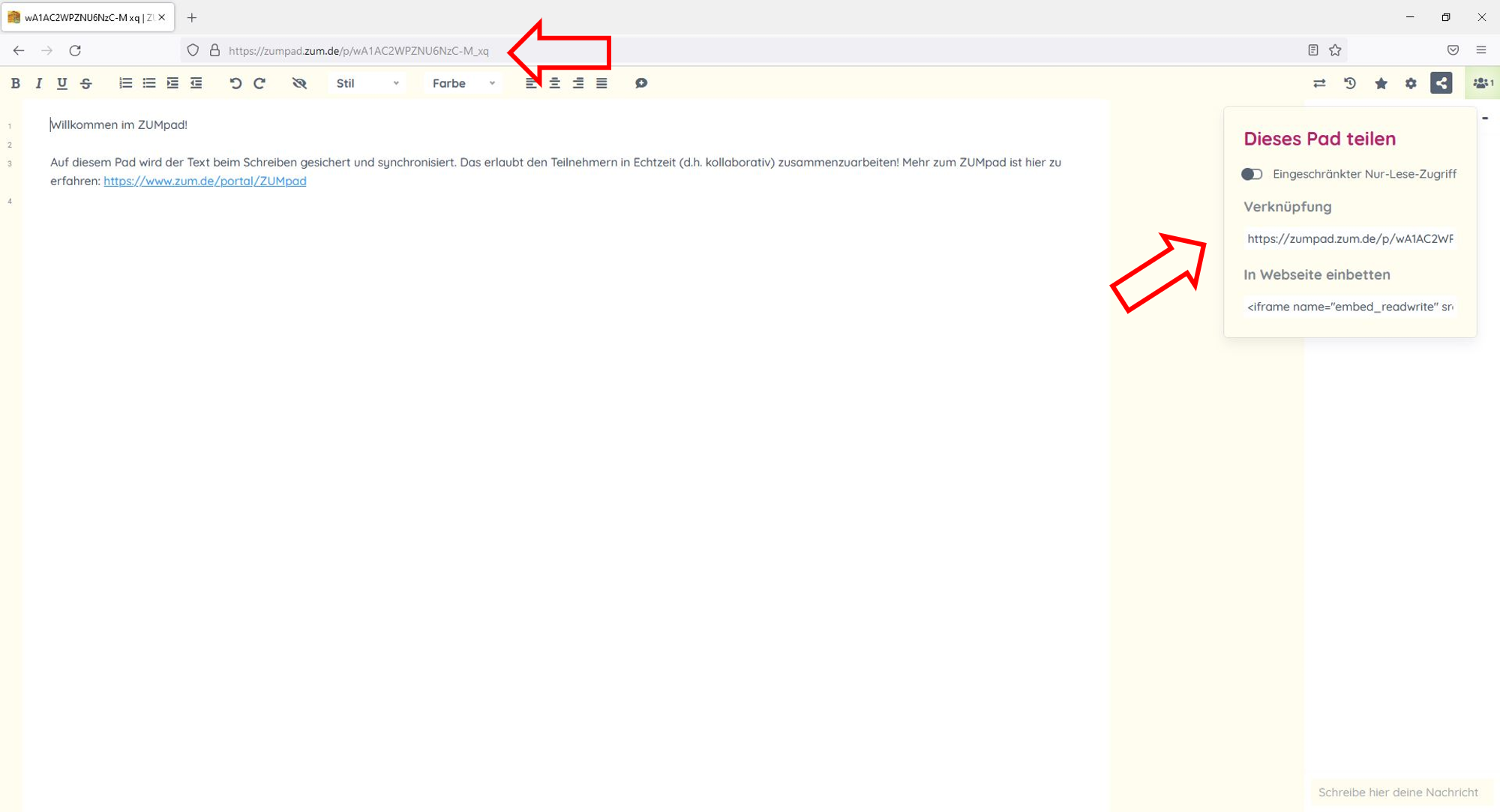Expand the Stil dropdown

click(367, 83)
